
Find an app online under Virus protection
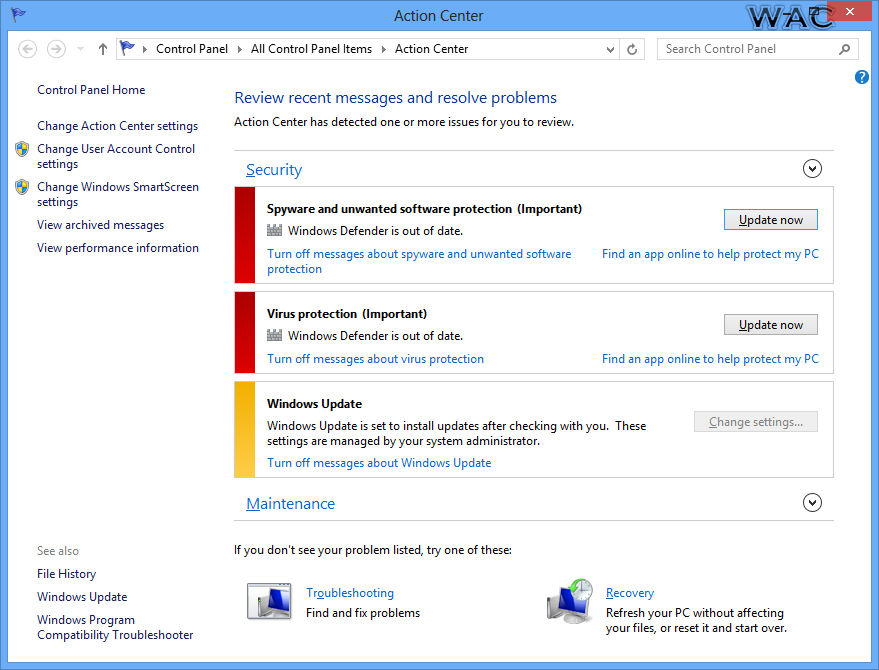pyautogui.click(x=710, y=359)
